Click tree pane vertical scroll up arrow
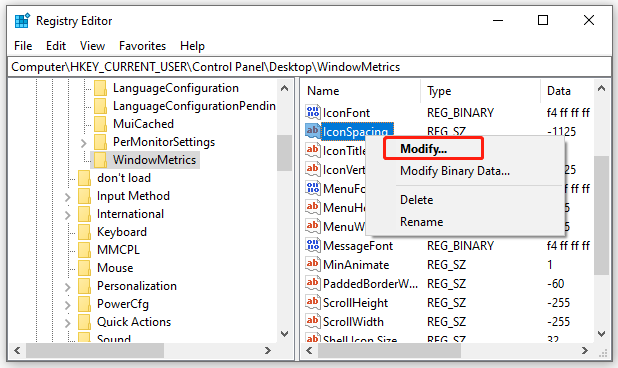Image resolution: width=618 pixels, height=368 pixels. tap(285, 88)
